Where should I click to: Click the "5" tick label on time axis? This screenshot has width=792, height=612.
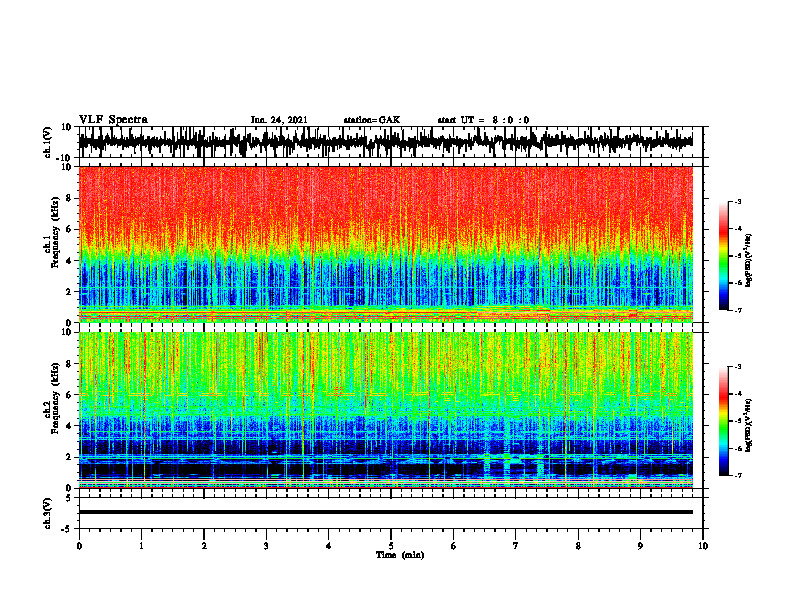tap(391, 546)
